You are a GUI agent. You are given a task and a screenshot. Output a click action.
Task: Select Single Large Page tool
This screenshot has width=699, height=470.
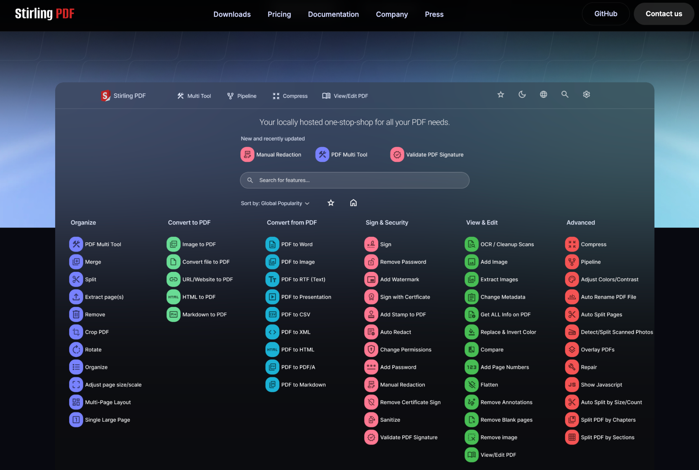pos(100,420)
